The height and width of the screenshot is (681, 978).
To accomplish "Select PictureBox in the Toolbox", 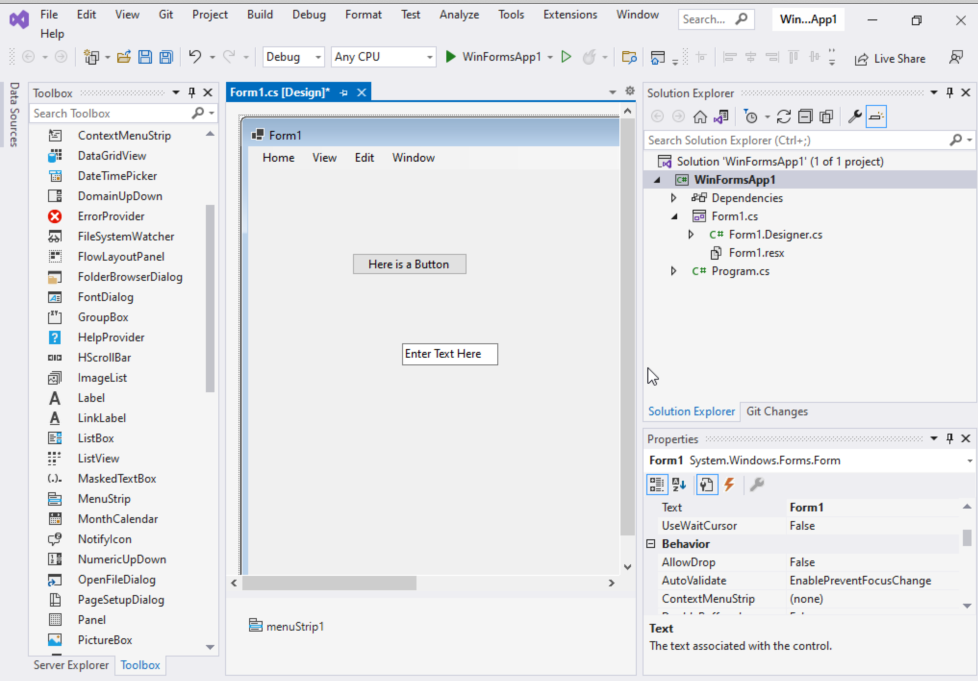I will [105, 640].
